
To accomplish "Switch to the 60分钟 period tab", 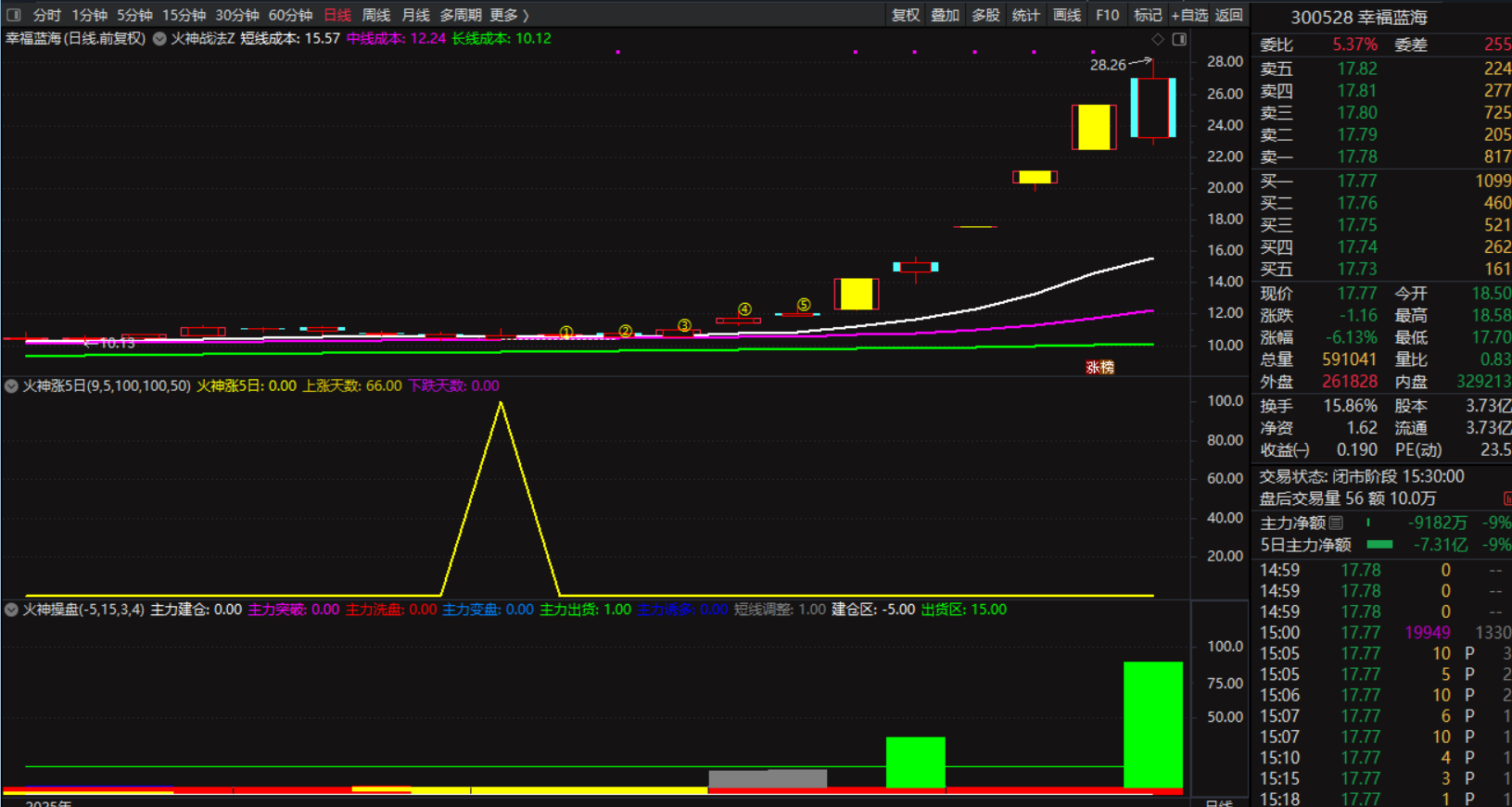I will pyautogui.click(x=290, y=15).
